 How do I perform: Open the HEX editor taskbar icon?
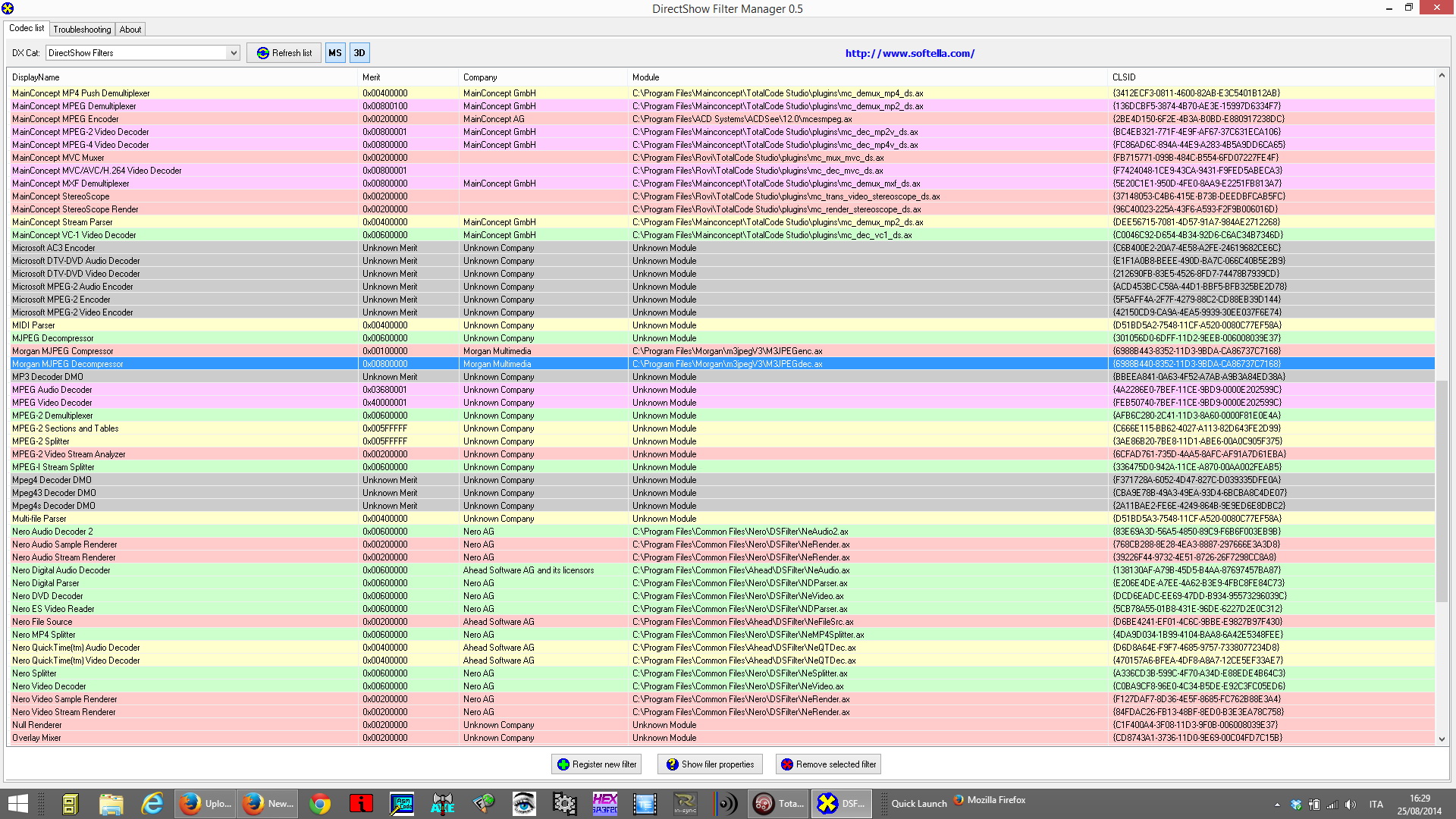(x=604, y=804)
